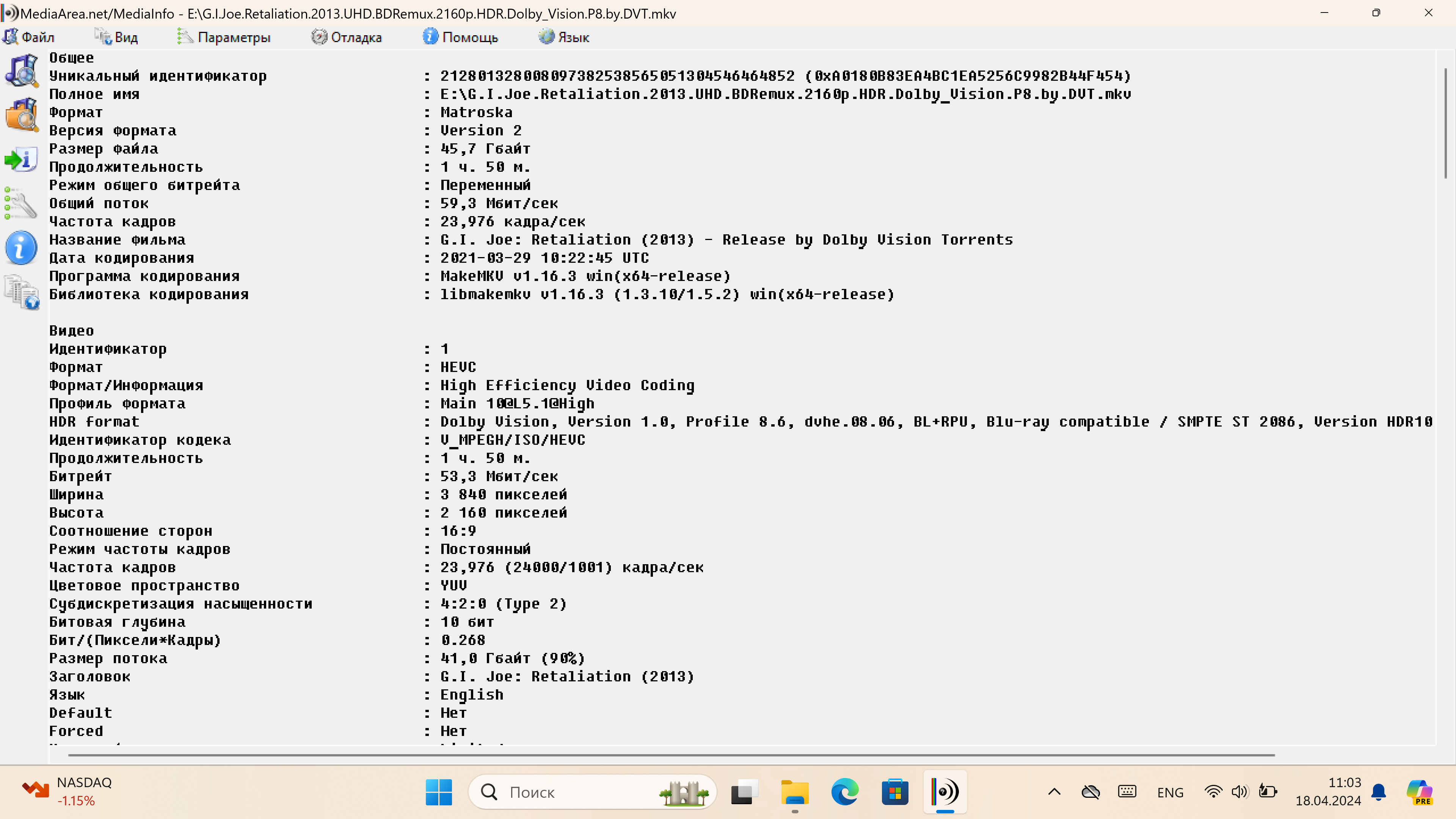This screenshot has height=819, width=1456.
Task: Click the vertical scrollbar thumb
Action: pyautogui.click(x=1445, y=123)
